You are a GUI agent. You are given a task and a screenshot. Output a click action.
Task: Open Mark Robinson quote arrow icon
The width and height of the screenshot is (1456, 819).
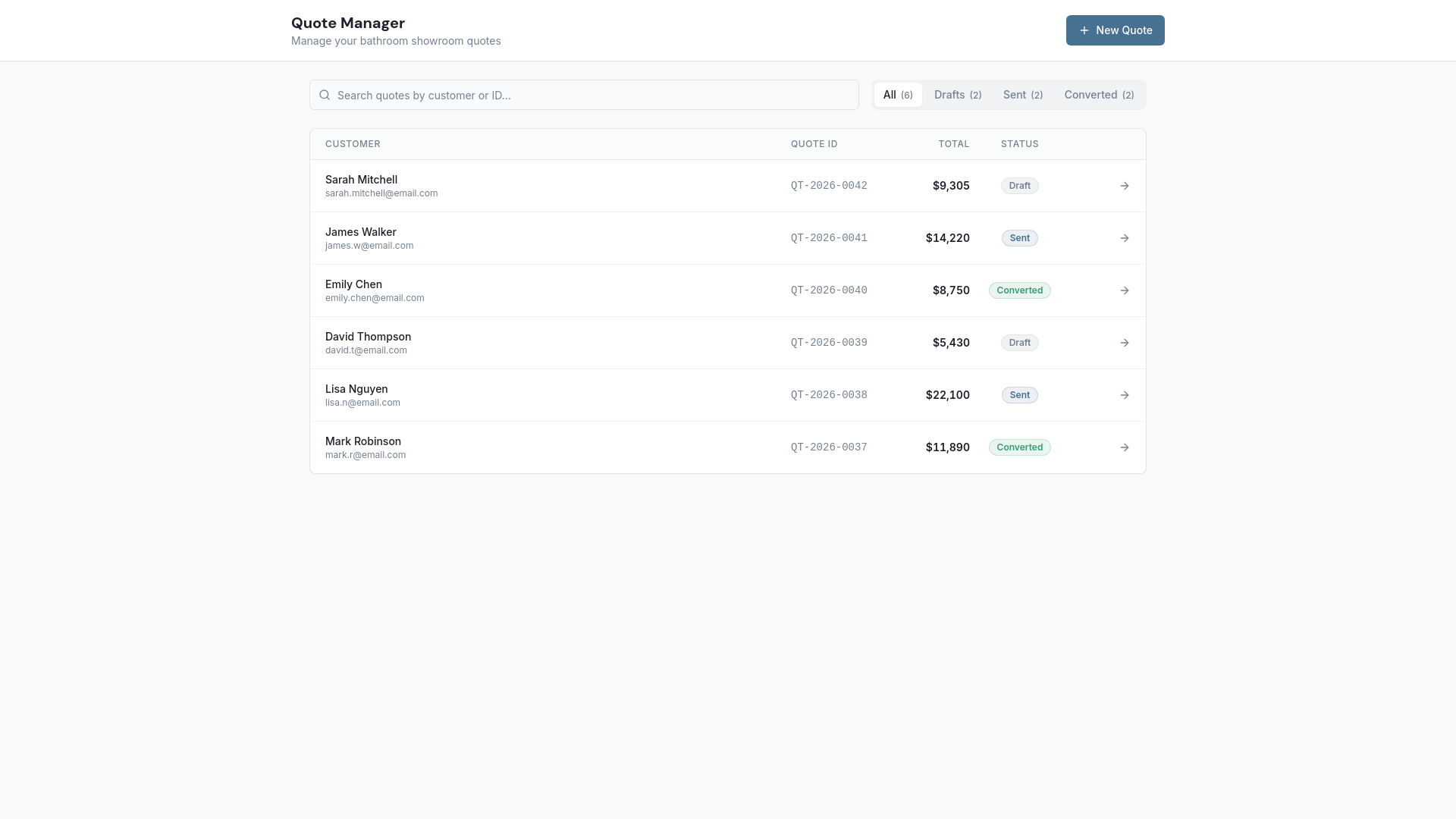(1125, 447)
